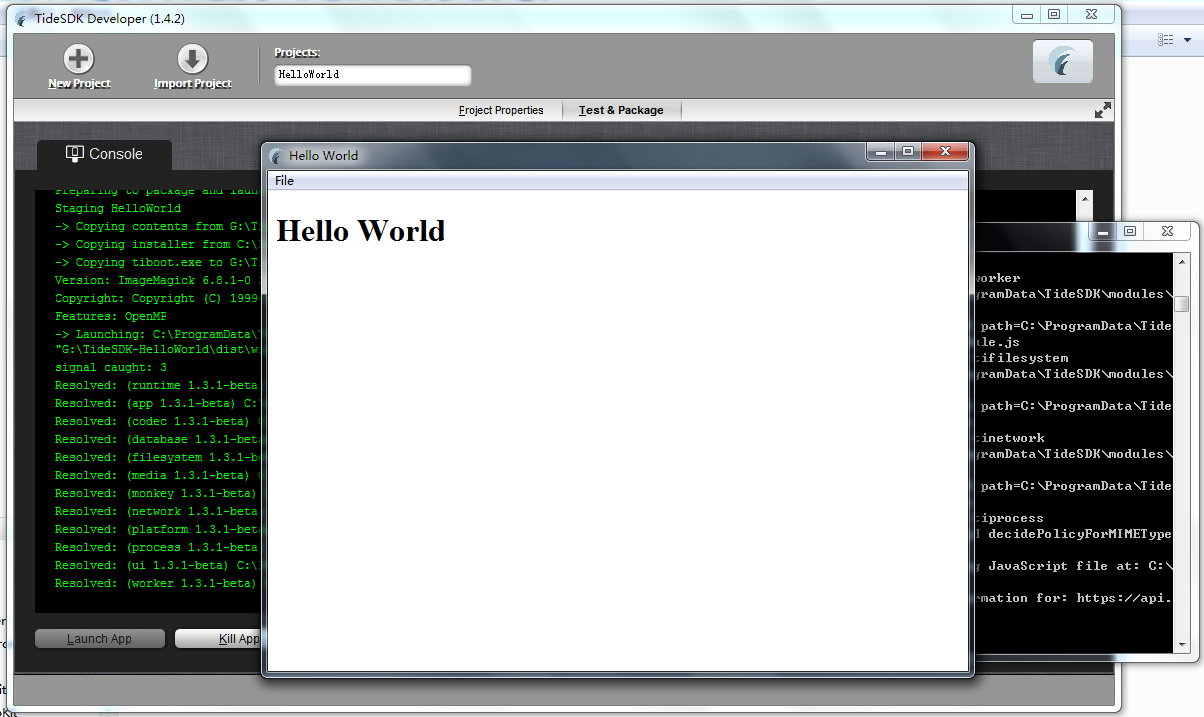Close the Hello World window
1204x717 pixels.
click(x=943, y=152)
